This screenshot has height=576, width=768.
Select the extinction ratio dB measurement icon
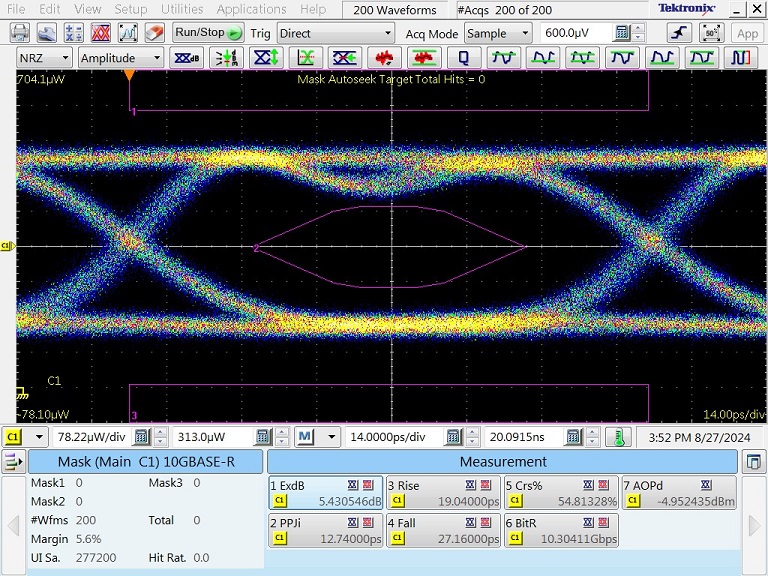tap(184, 58)
